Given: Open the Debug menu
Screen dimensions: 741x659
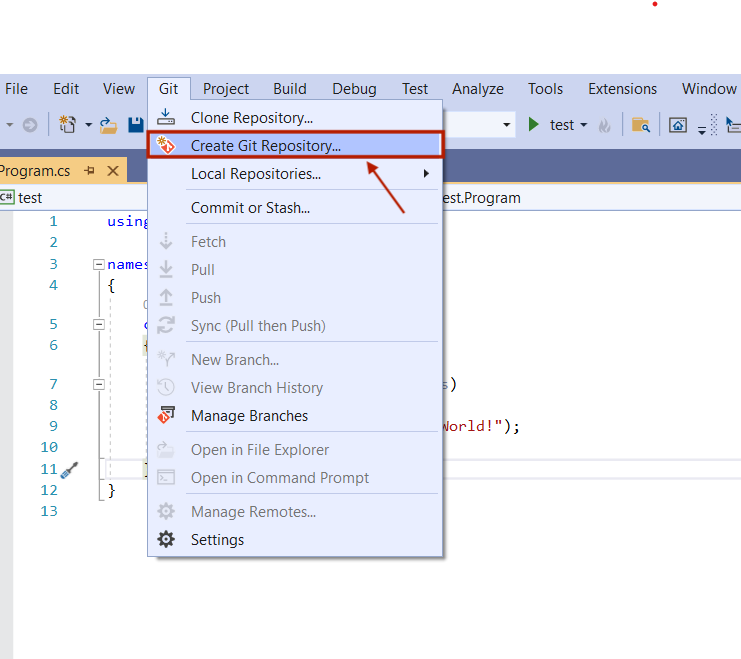Looking at the screenshot, I should point(355,89).
